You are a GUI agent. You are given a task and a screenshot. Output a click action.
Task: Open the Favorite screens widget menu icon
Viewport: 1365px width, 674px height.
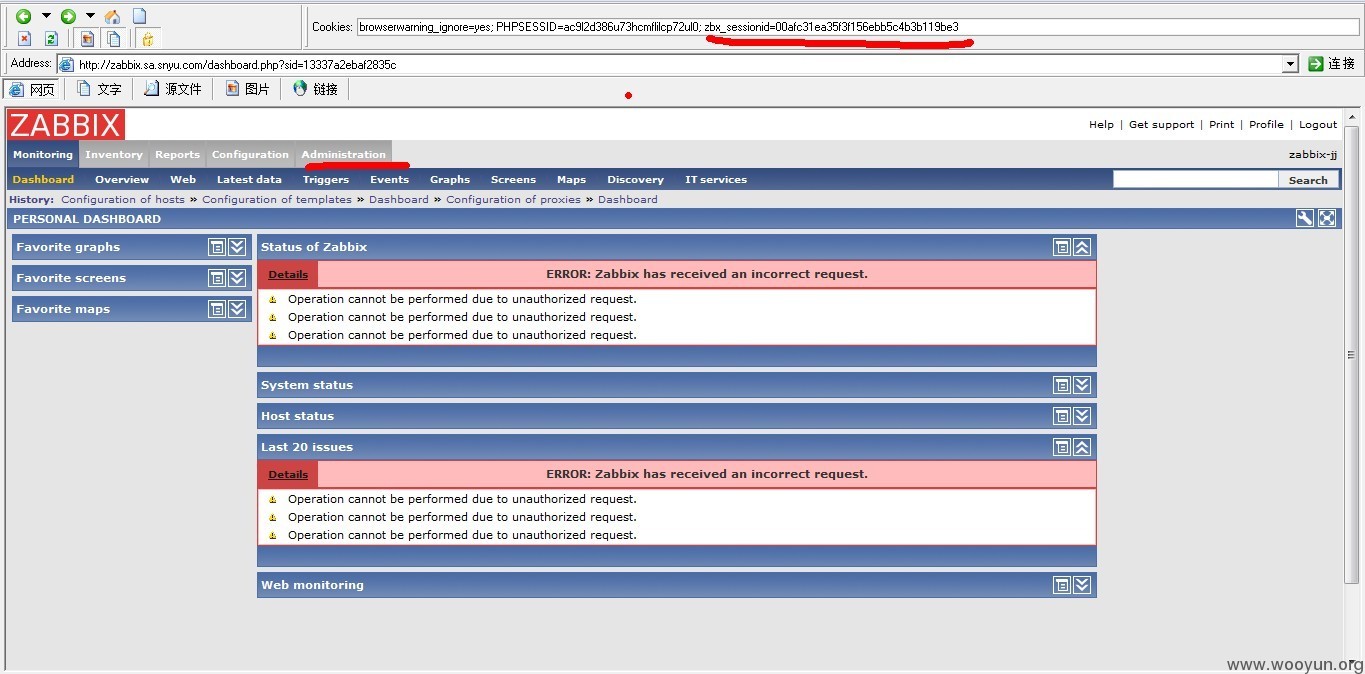click(217, 278)
